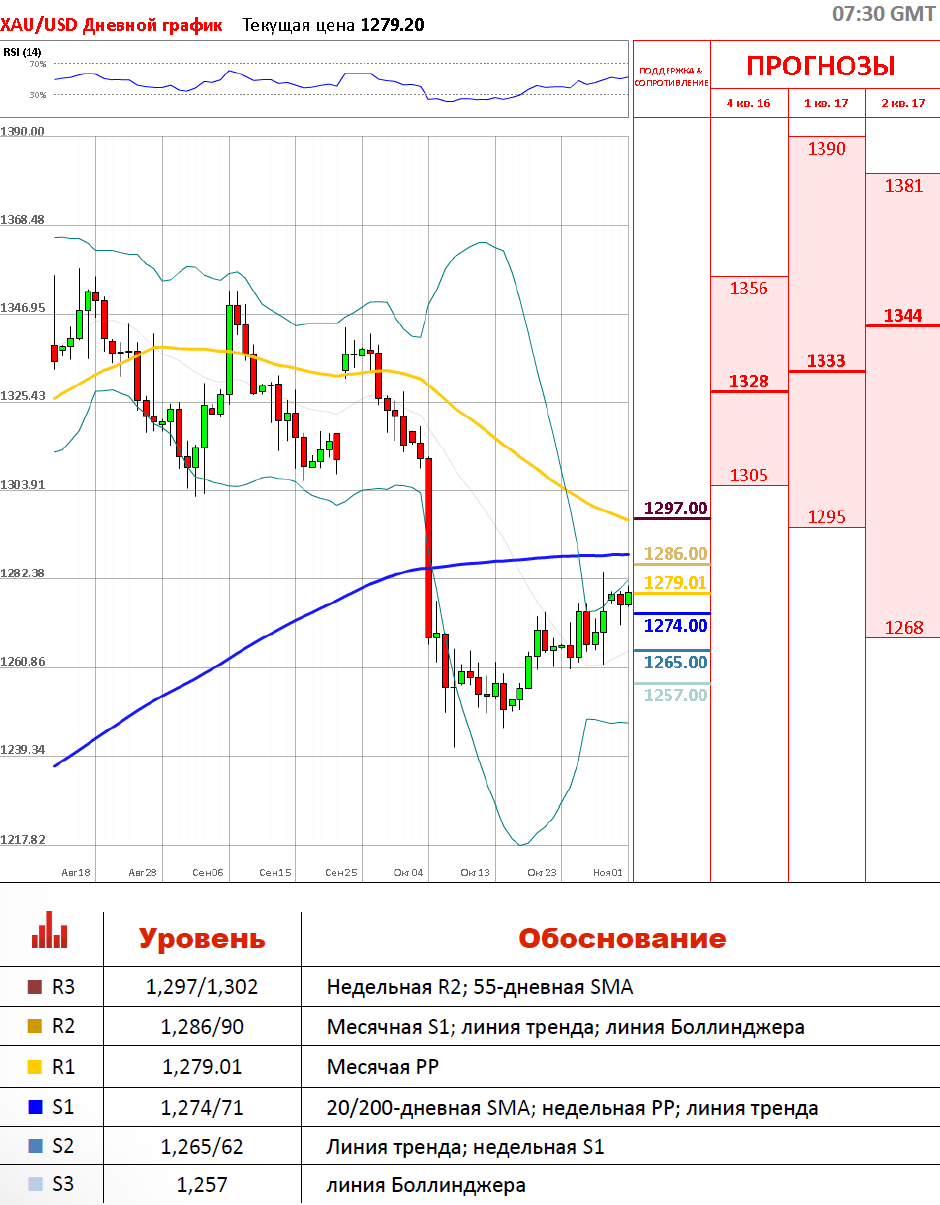
Task: Click the bold 1328 forecast value
Action: pos(748,381)
